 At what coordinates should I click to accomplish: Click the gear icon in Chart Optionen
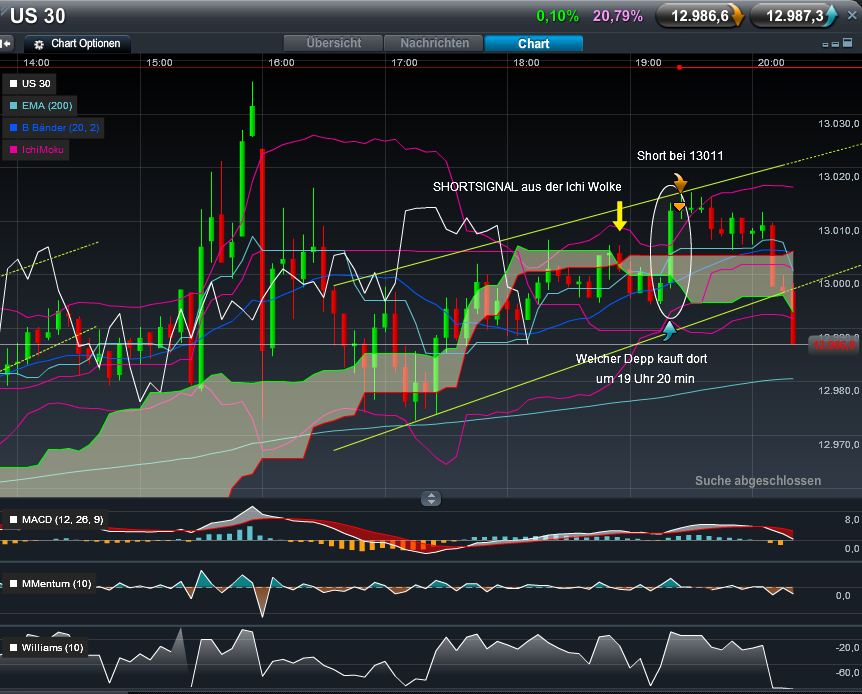[38, 45]
